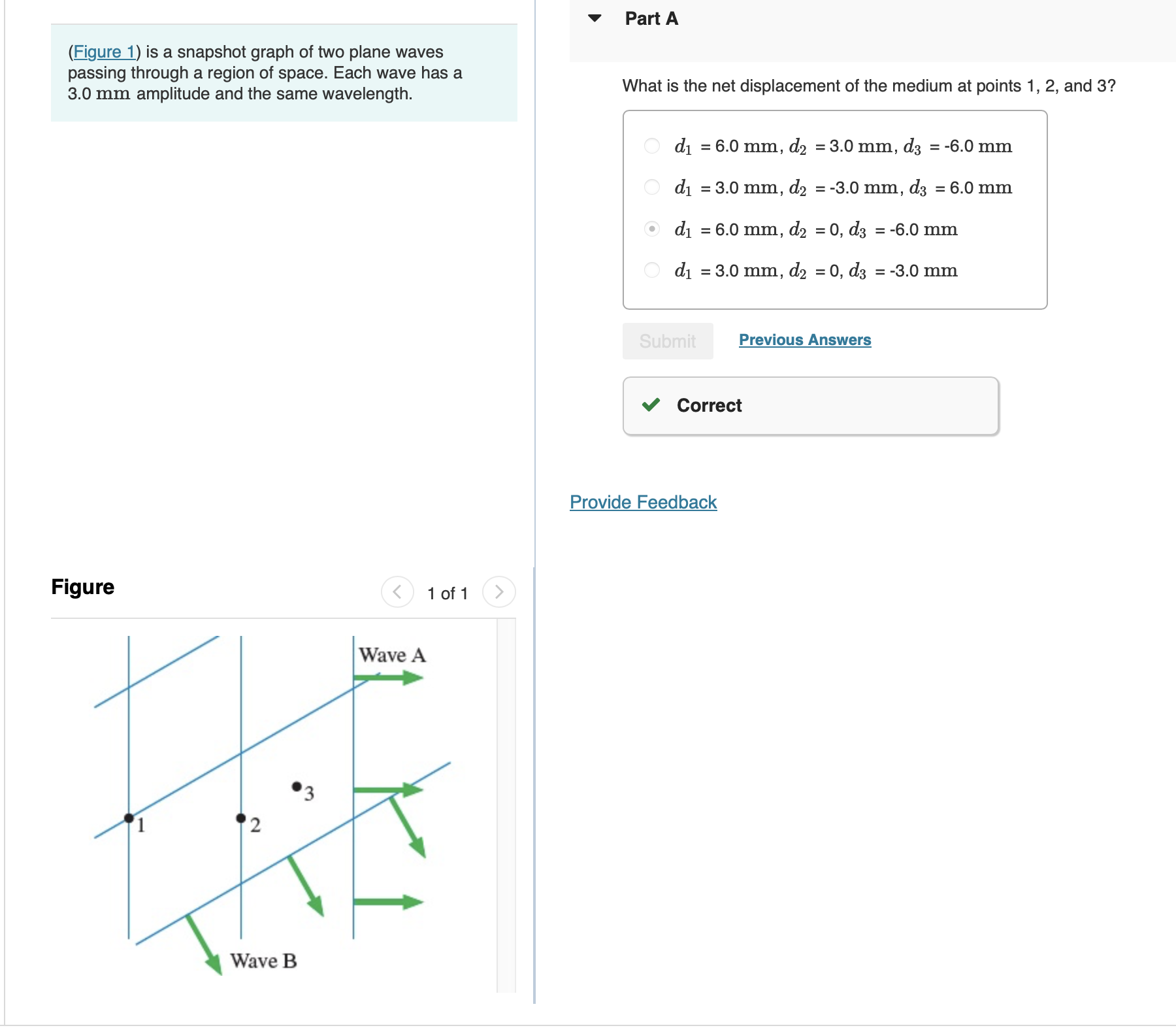Click the downward triangle next to Part A
The image size is (1176, 1030).
click(595, 18)
